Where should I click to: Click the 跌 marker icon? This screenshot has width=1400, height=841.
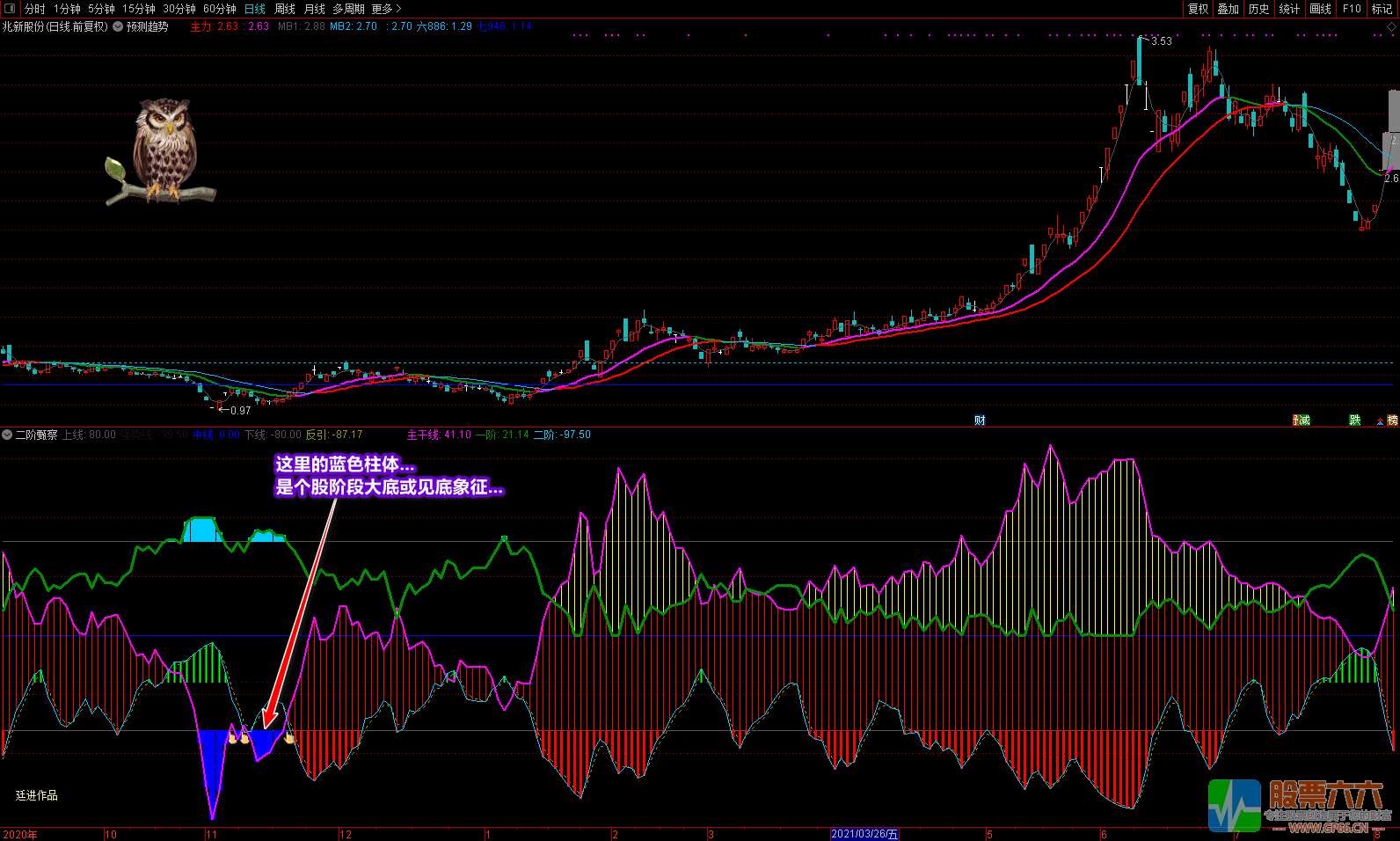click(1355, 420)
